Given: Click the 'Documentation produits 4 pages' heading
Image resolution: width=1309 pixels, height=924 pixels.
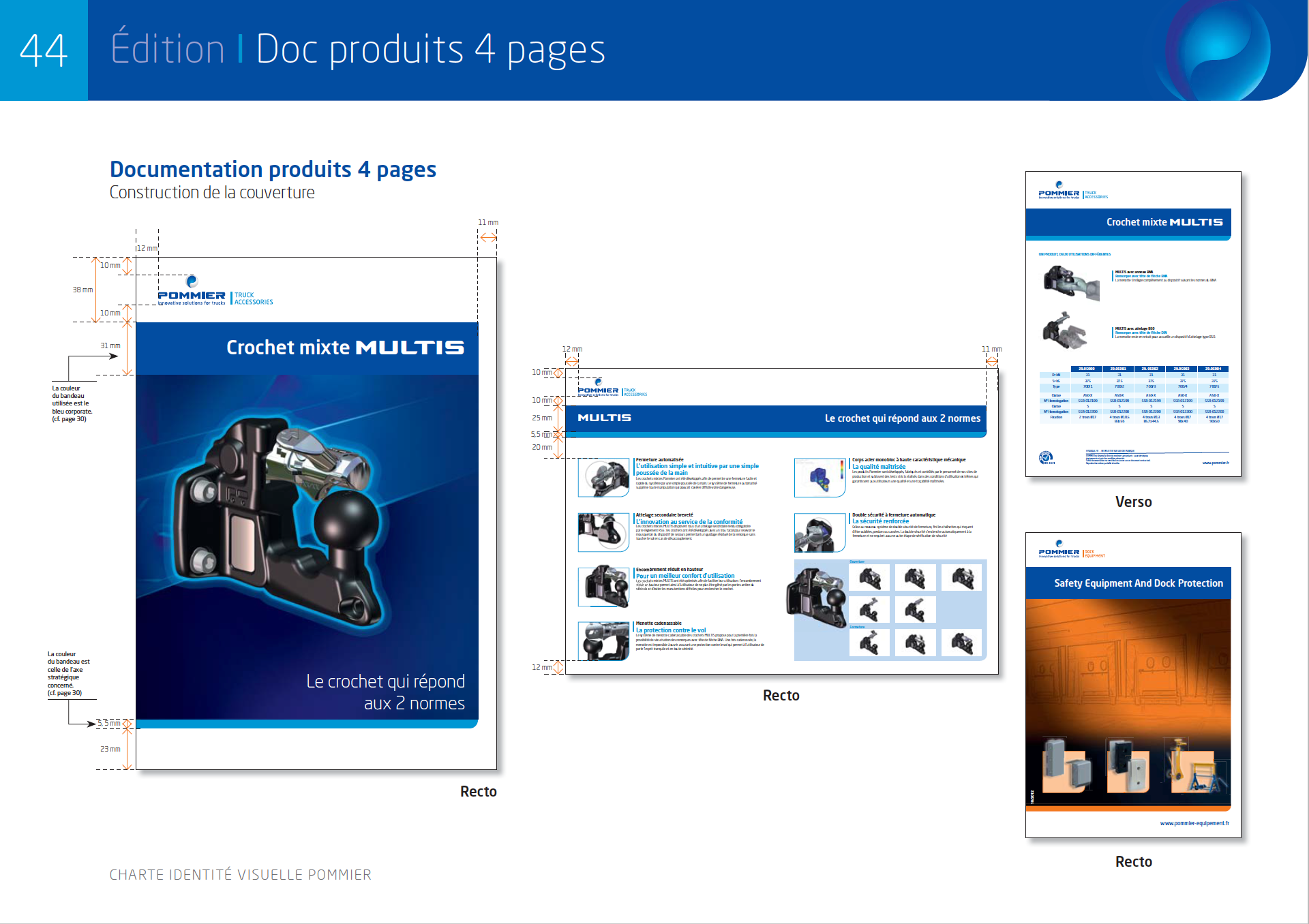Looking at the screenshot, I should 273,169.
